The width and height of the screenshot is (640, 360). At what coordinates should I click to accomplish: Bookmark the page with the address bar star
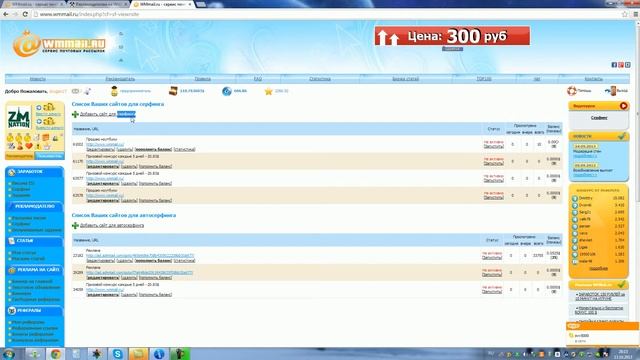point(624,14)
